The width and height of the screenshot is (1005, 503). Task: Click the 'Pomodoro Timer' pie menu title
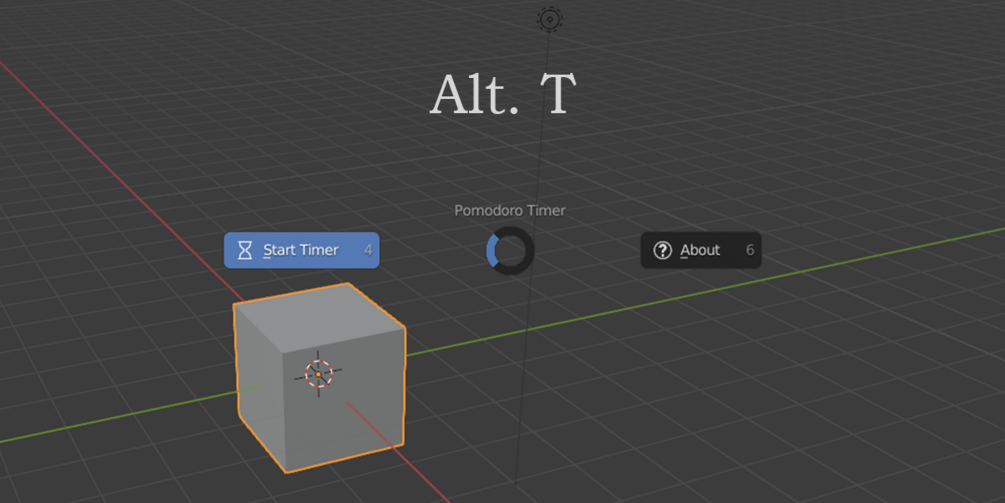point(510,210)
